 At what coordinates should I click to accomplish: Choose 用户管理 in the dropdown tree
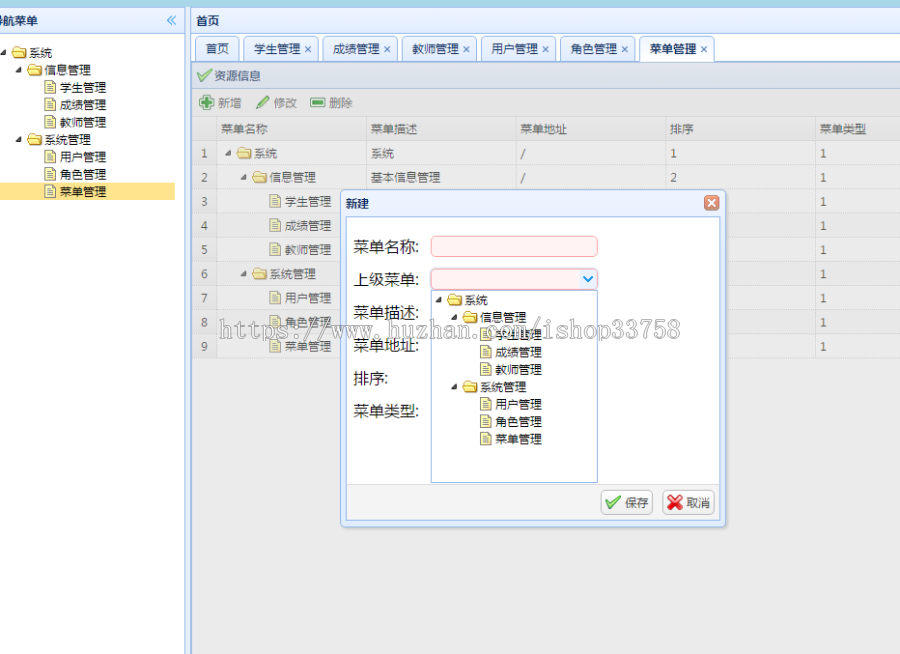coord(518,404)
